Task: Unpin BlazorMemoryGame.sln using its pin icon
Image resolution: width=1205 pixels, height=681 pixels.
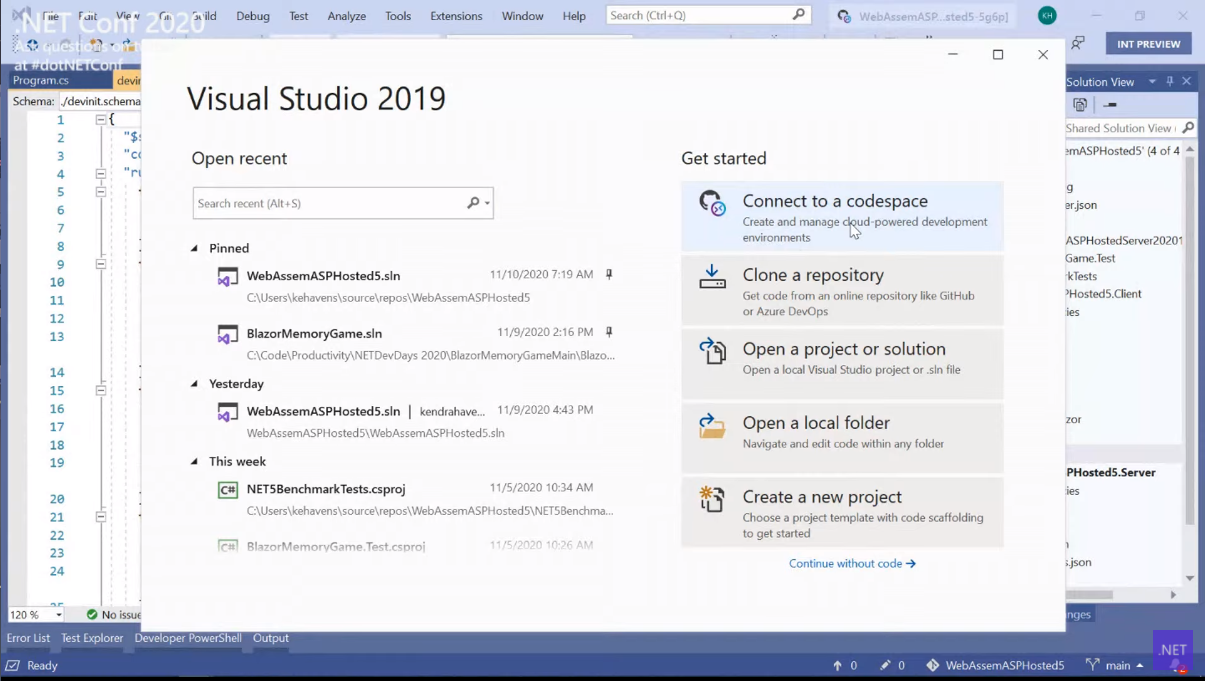Action: coord(609,333)
